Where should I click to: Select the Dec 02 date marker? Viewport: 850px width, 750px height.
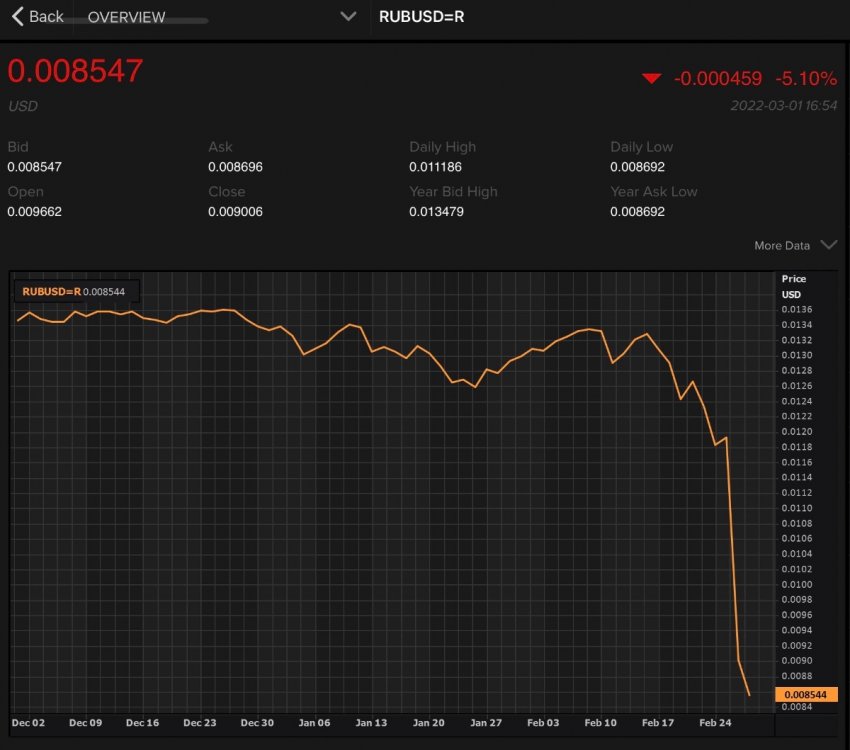pos(28,722)
